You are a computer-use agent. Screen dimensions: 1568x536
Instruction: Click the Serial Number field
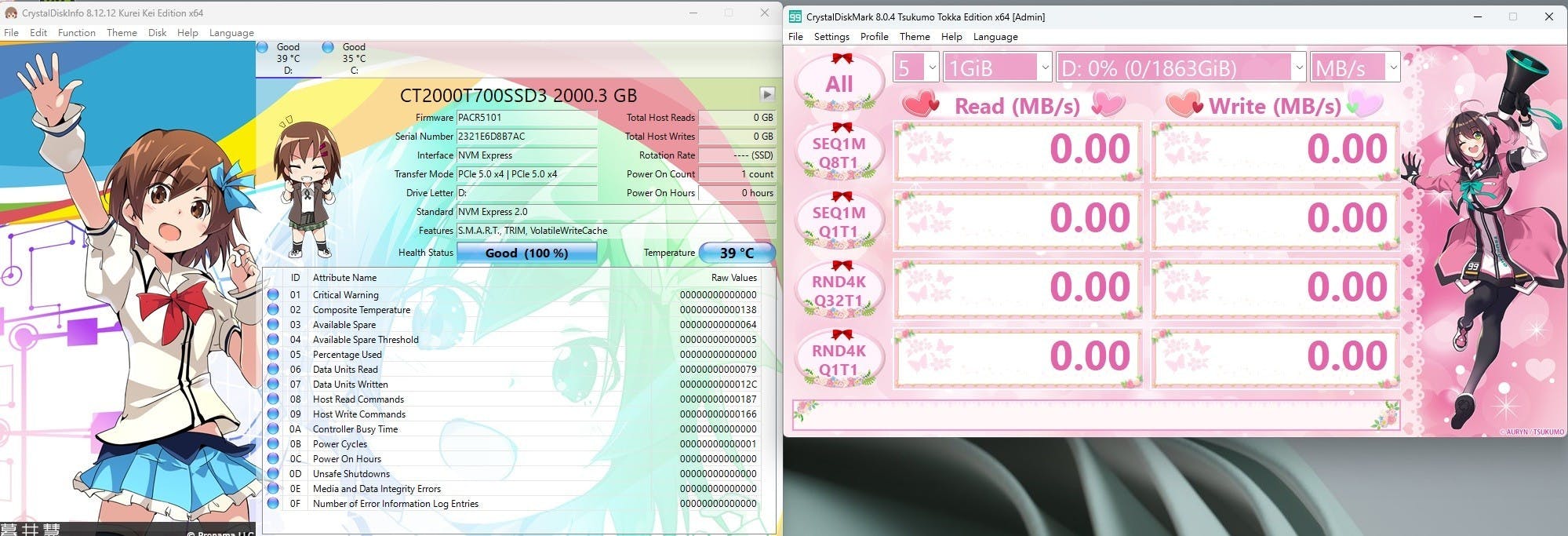click(526, 137)
